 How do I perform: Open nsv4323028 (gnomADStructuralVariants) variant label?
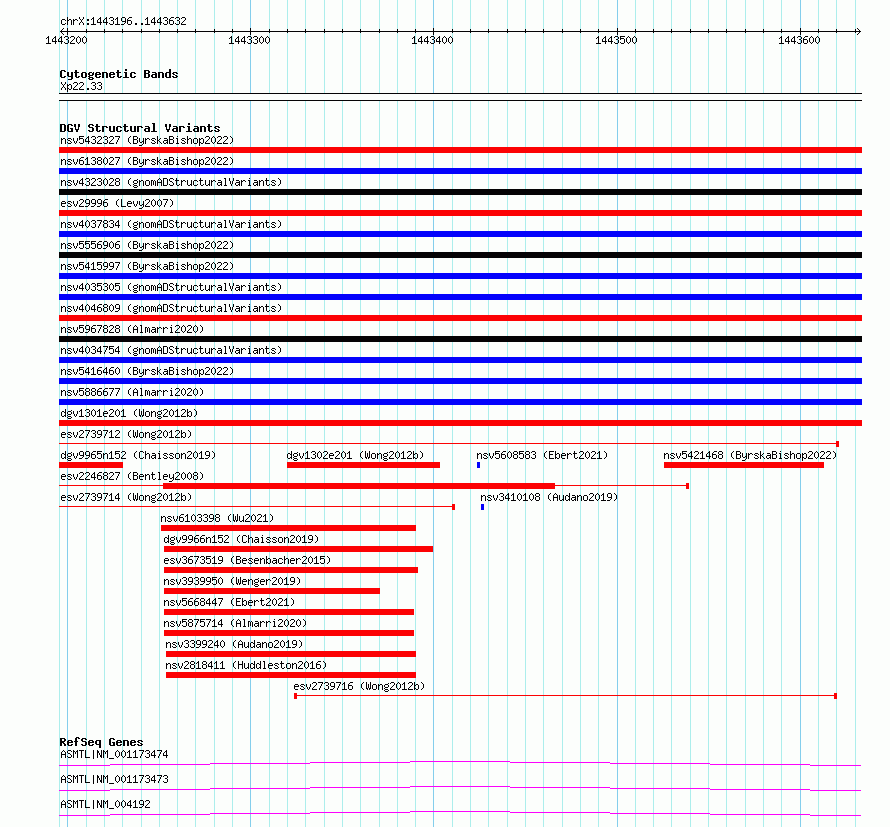click(171, 182)
